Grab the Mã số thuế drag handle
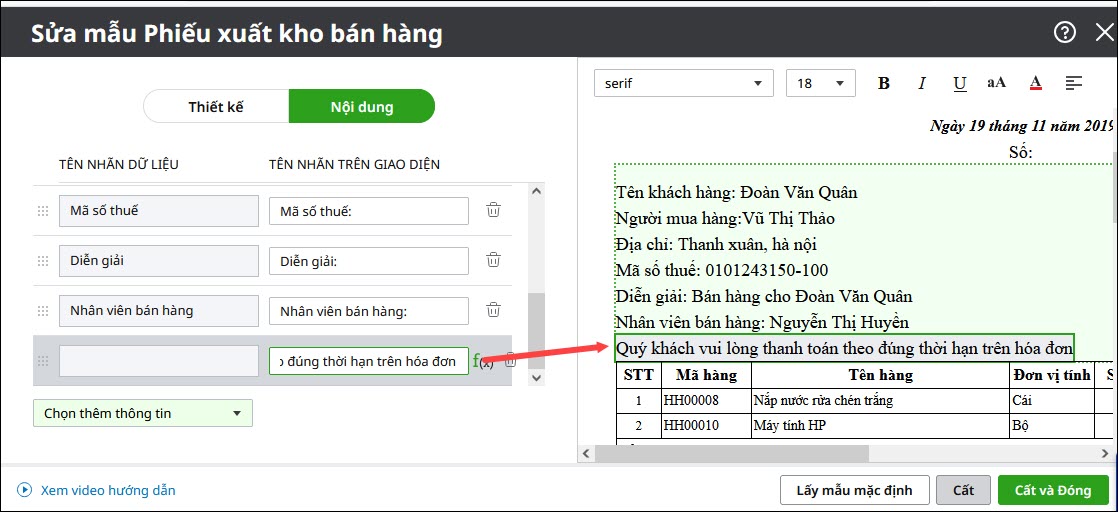The image size is (1118, 512). (43, 210)
